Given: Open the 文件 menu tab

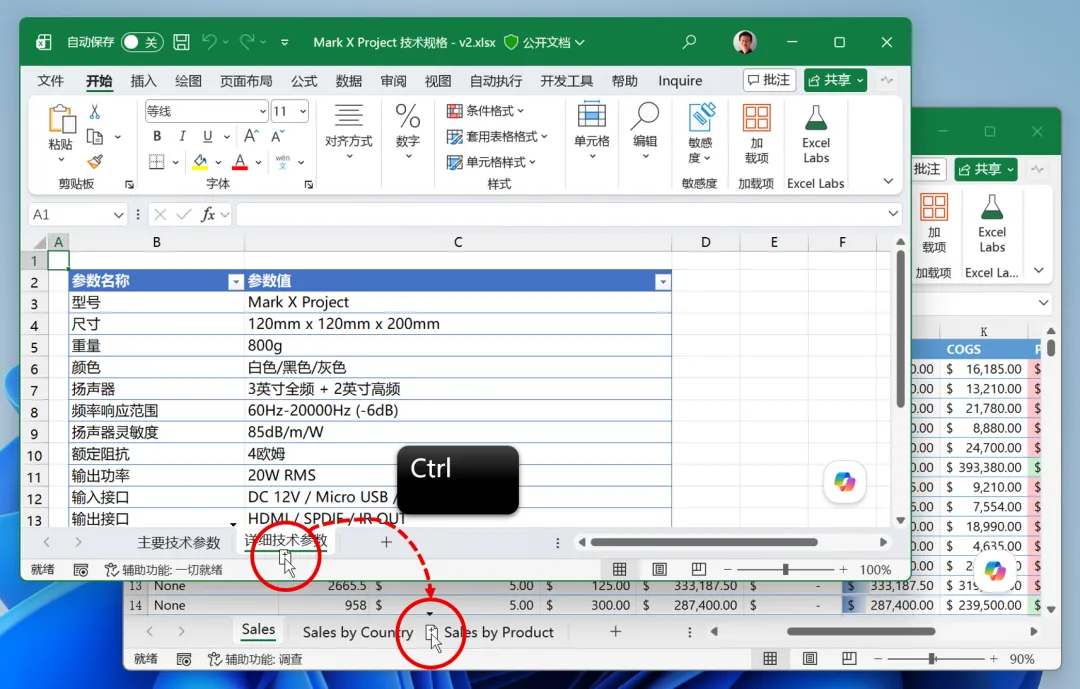Looking at the screenshot, I should coord(50,81).
